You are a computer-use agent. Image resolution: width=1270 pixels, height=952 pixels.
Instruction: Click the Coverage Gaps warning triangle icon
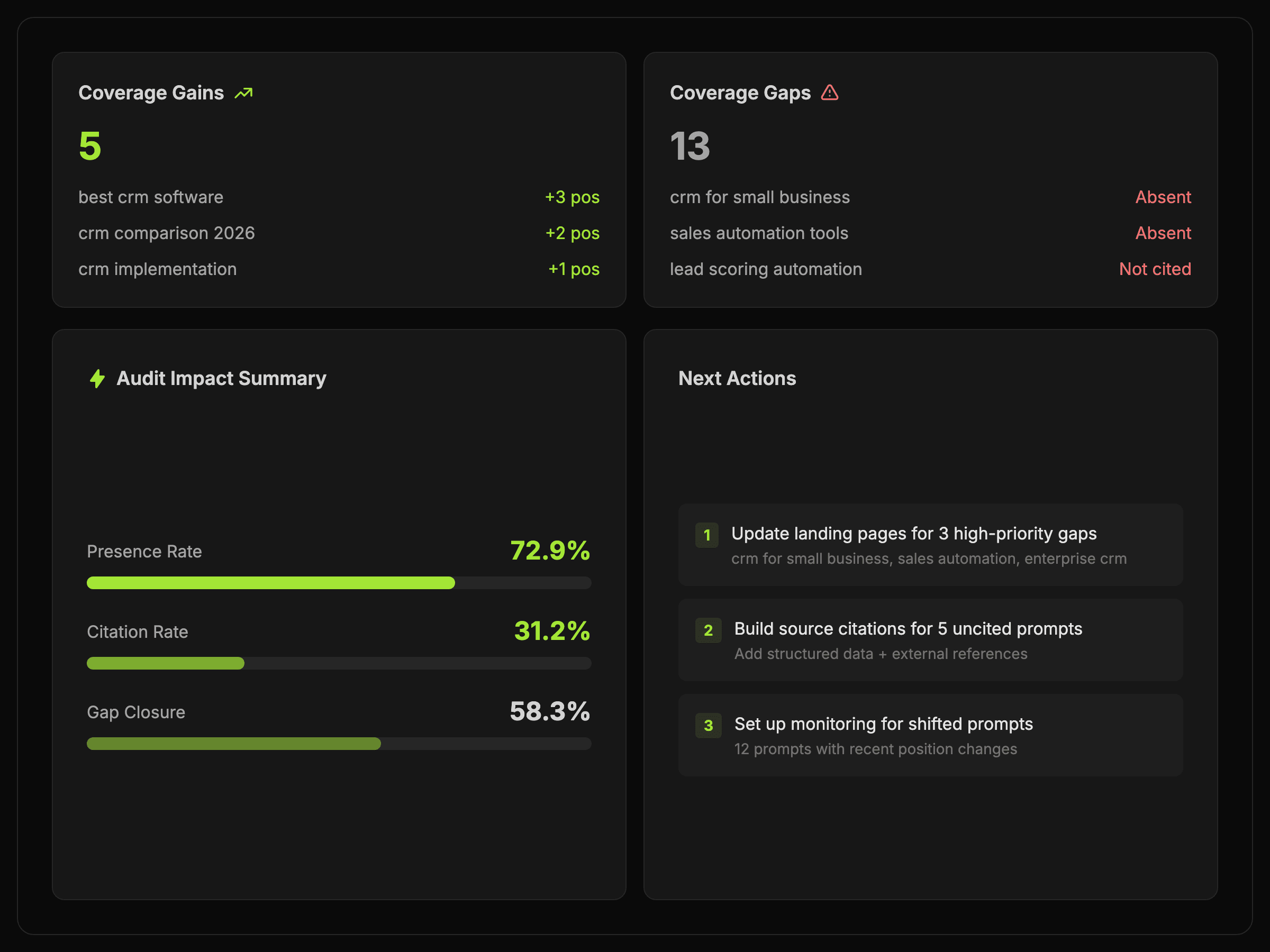pyautogui.click(x=829, y=93)
